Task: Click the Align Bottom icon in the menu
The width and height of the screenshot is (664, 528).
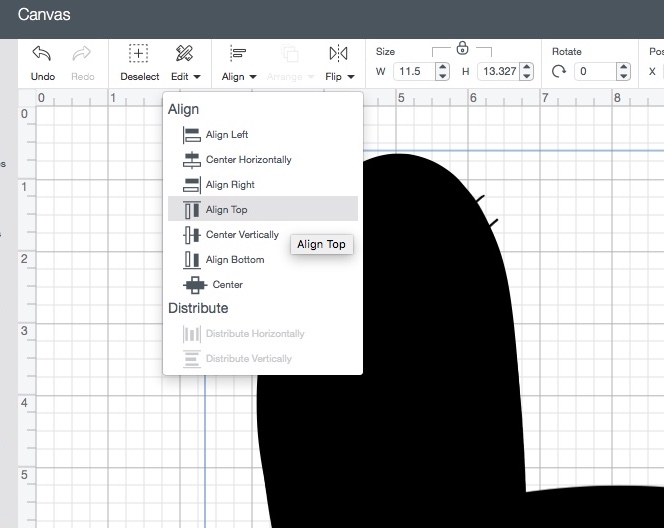Action: tap(191, 260)
